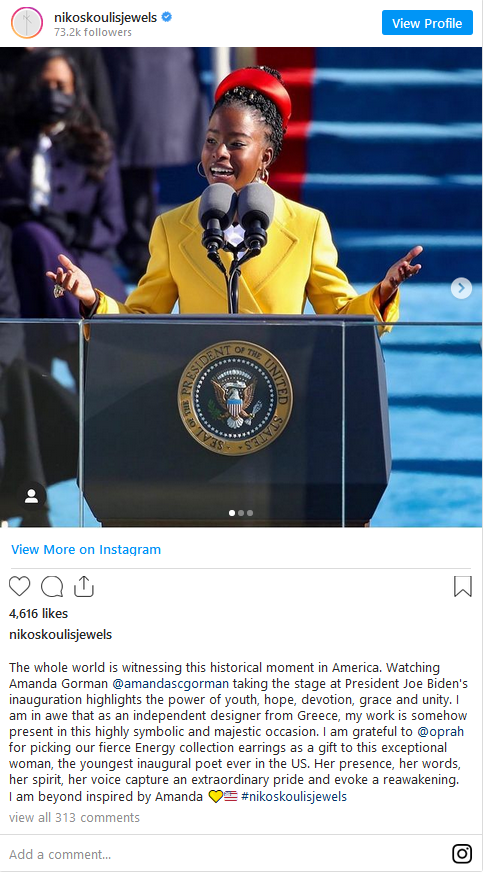The height and width of the screenshot is (872, 484).
Task: Click the #nikoskoulisjewels hashtag
Action: (294, 796)
